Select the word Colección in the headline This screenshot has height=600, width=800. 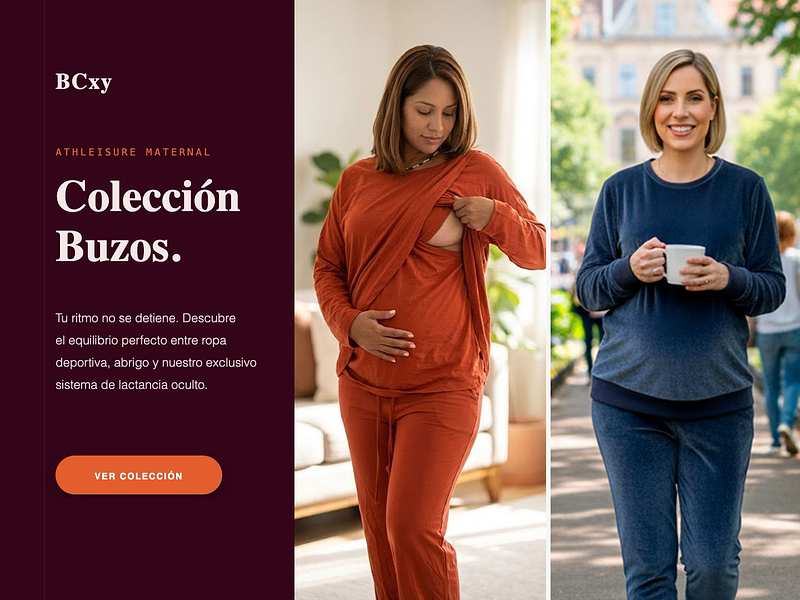point(148,196)
